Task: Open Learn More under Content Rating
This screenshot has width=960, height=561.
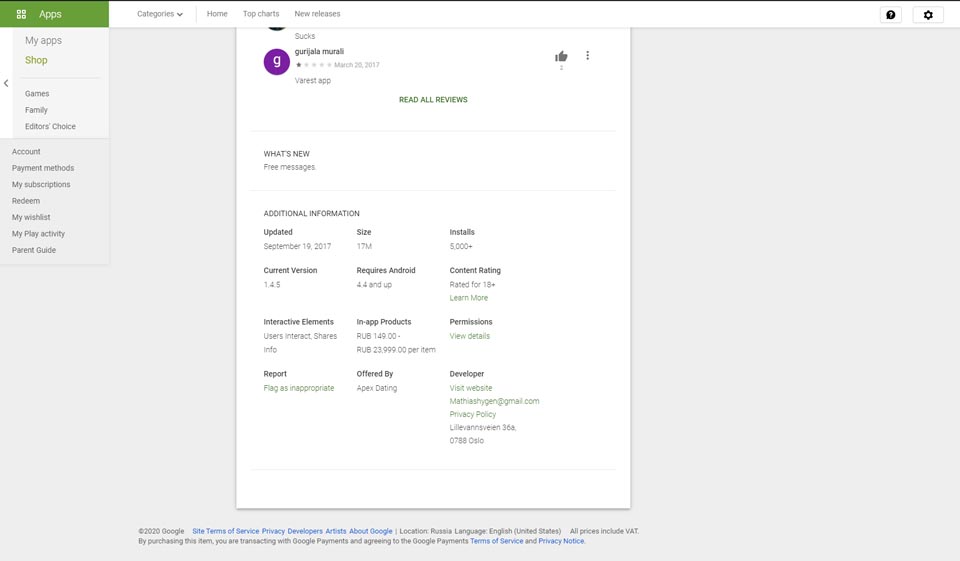Action: point(469,298)
